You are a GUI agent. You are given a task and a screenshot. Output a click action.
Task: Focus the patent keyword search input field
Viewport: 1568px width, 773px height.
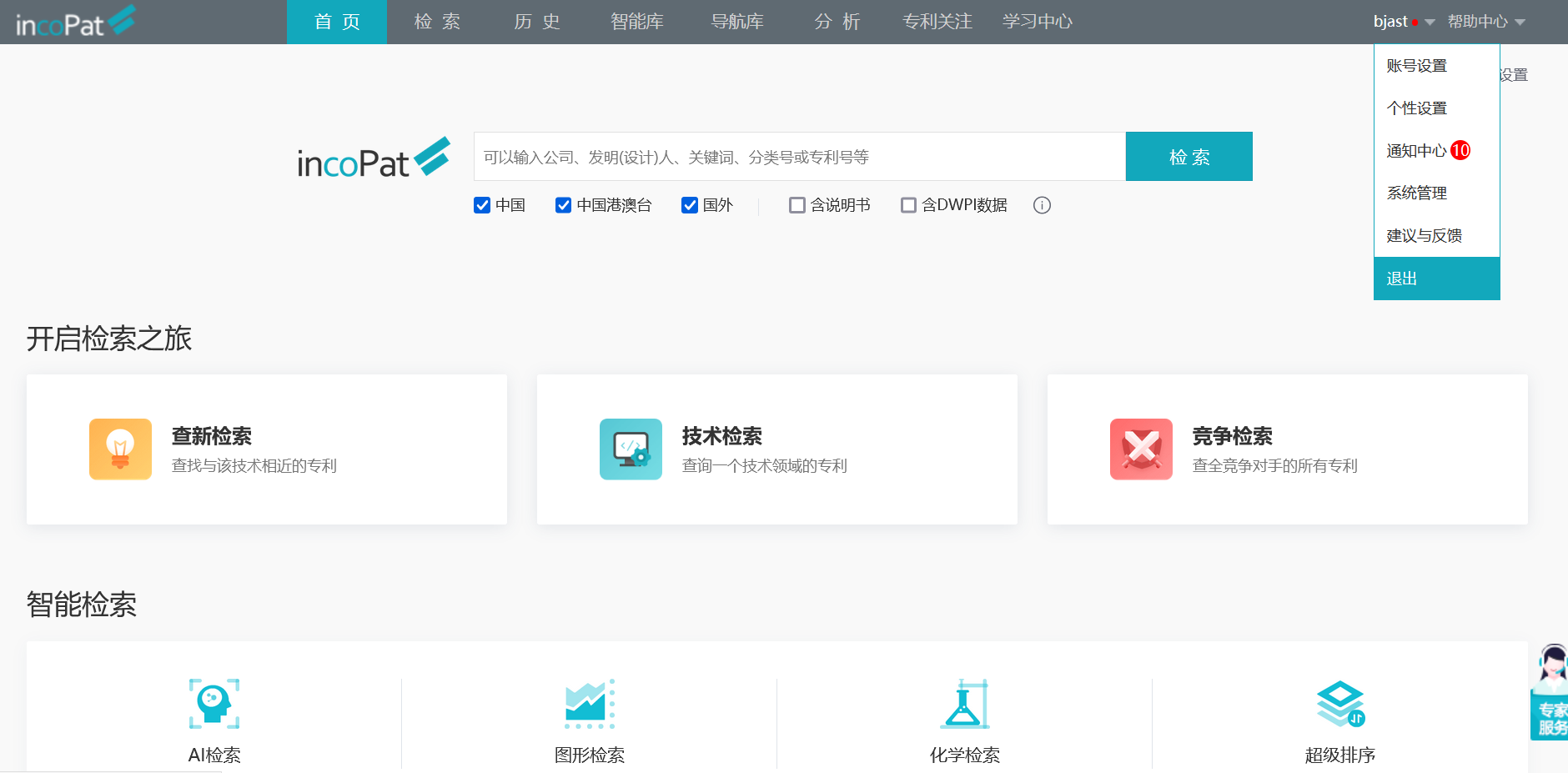[x=799, y=157]
